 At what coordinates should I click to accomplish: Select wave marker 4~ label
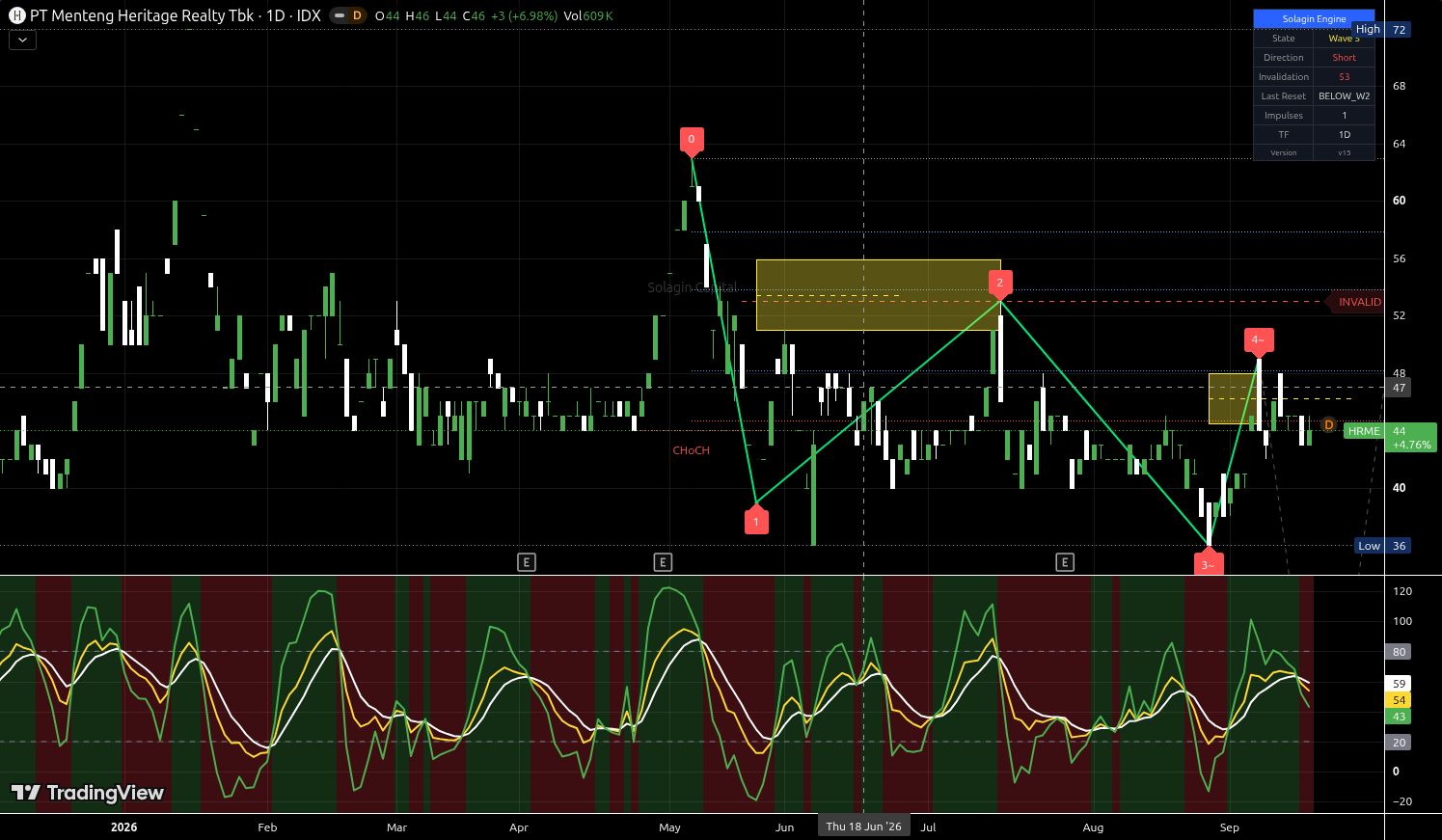pyautogui.click(x=1258, y=340)
